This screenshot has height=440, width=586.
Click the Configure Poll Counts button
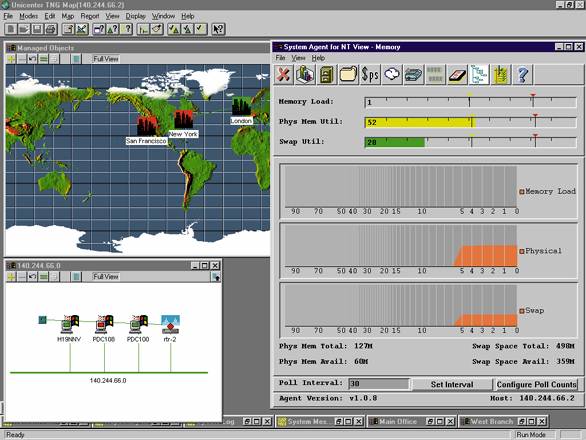(536, 384)
